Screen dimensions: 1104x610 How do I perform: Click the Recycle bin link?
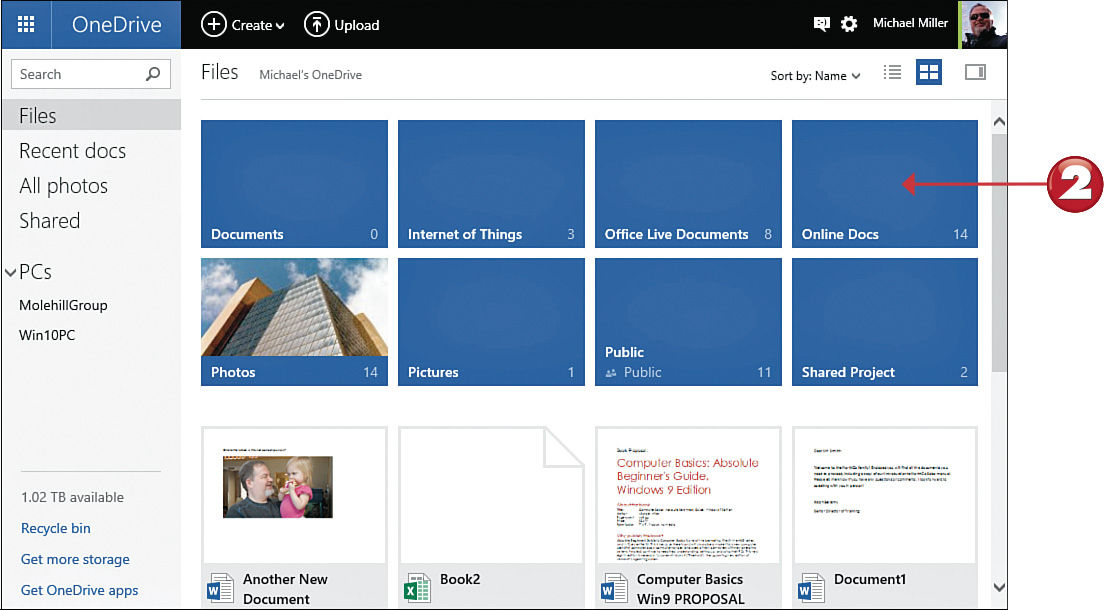[x=56, y=528]
